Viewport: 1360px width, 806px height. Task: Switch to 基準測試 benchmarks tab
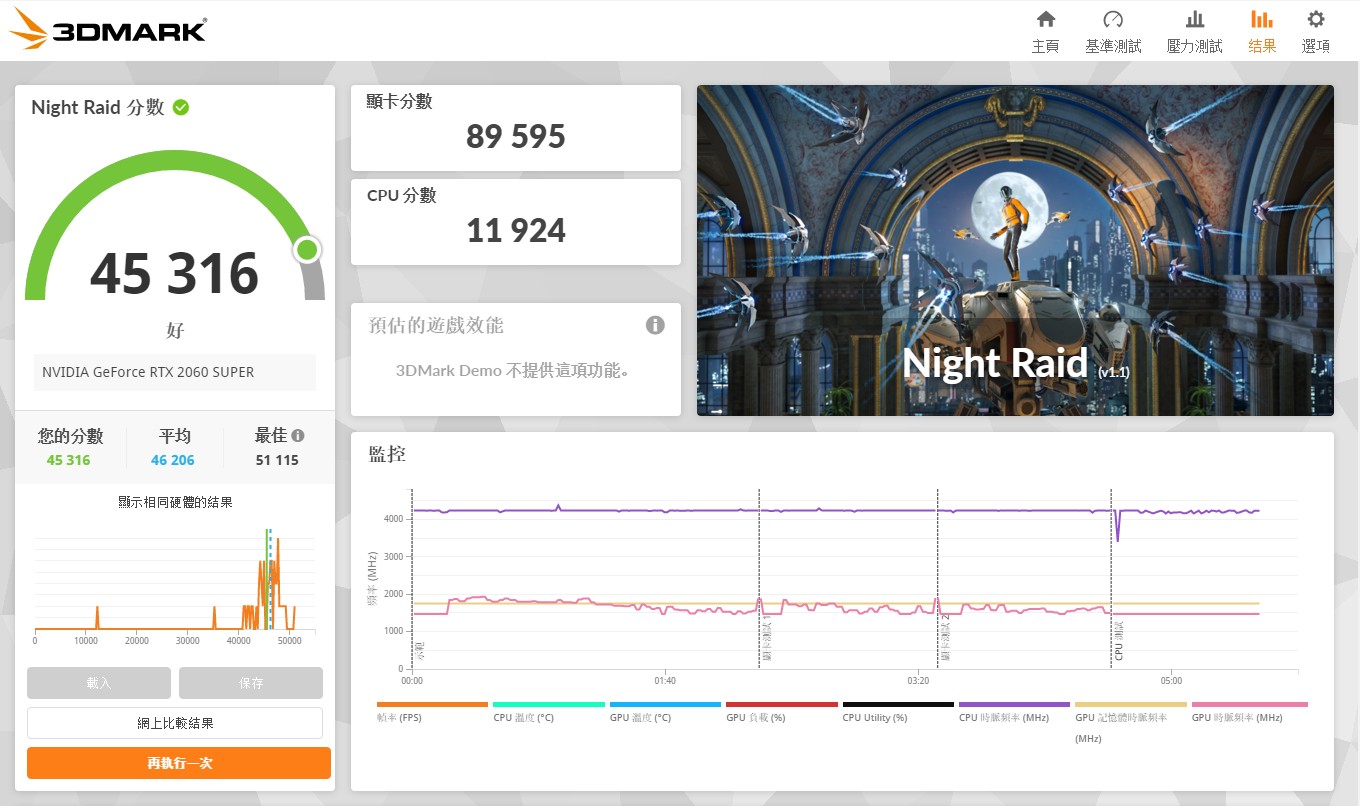coord(1113,32)
